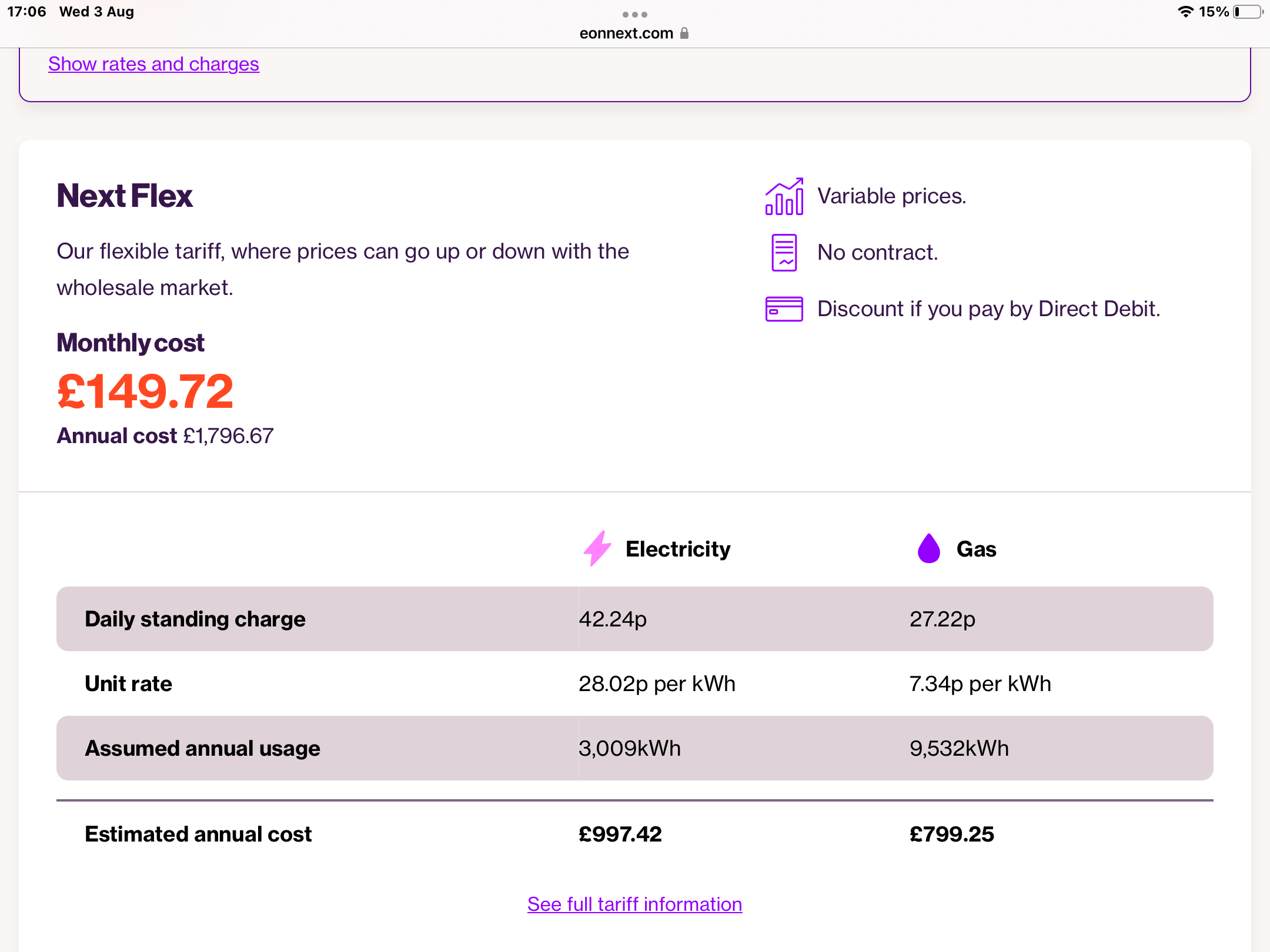Click the Electricity column header
This screenshot has height=952, width=1270.
pyautogui.click(x=677, y=549)
